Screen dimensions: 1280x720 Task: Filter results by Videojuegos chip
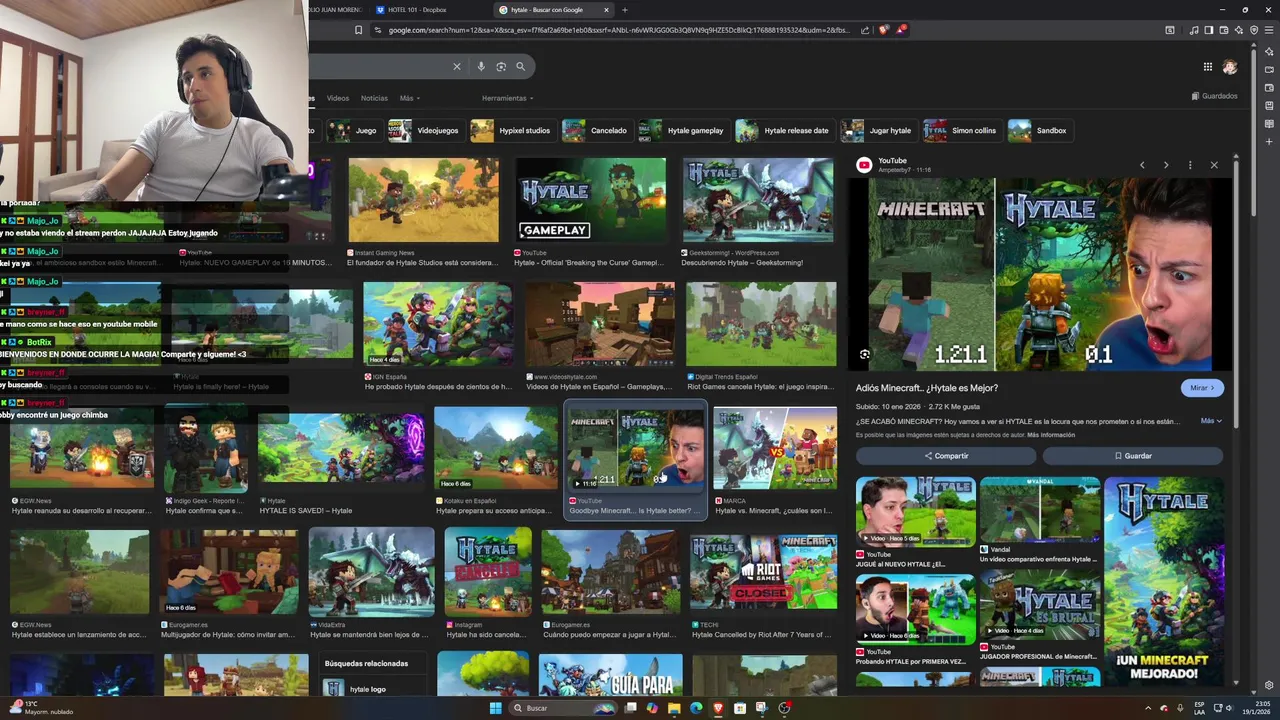click(426, 130)
